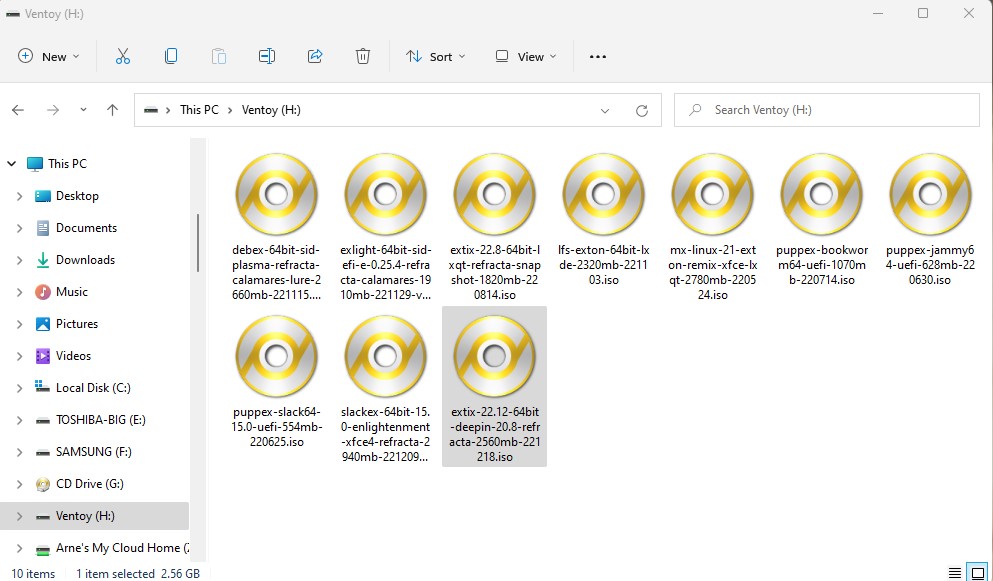Screen dimensions: 993x581
Task: Open the Sort options dropdown
Action: 436,56
